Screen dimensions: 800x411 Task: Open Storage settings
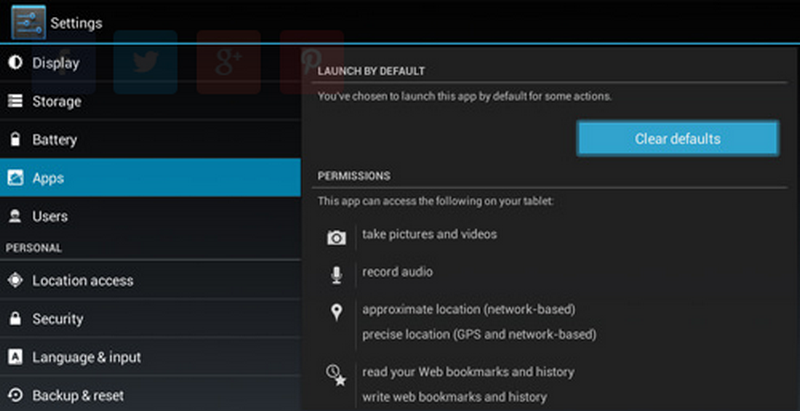coord(150,101)
